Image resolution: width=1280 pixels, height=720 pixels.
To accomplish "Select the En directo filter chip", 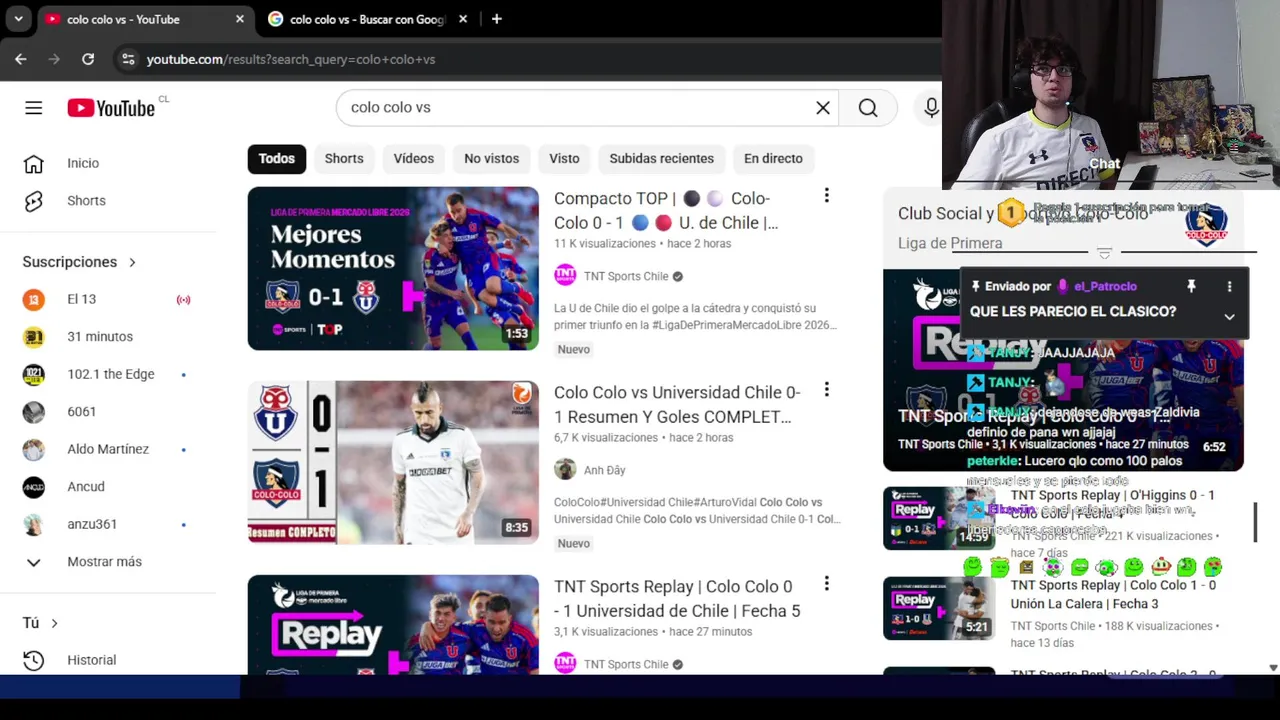I will tap(773, 159).
